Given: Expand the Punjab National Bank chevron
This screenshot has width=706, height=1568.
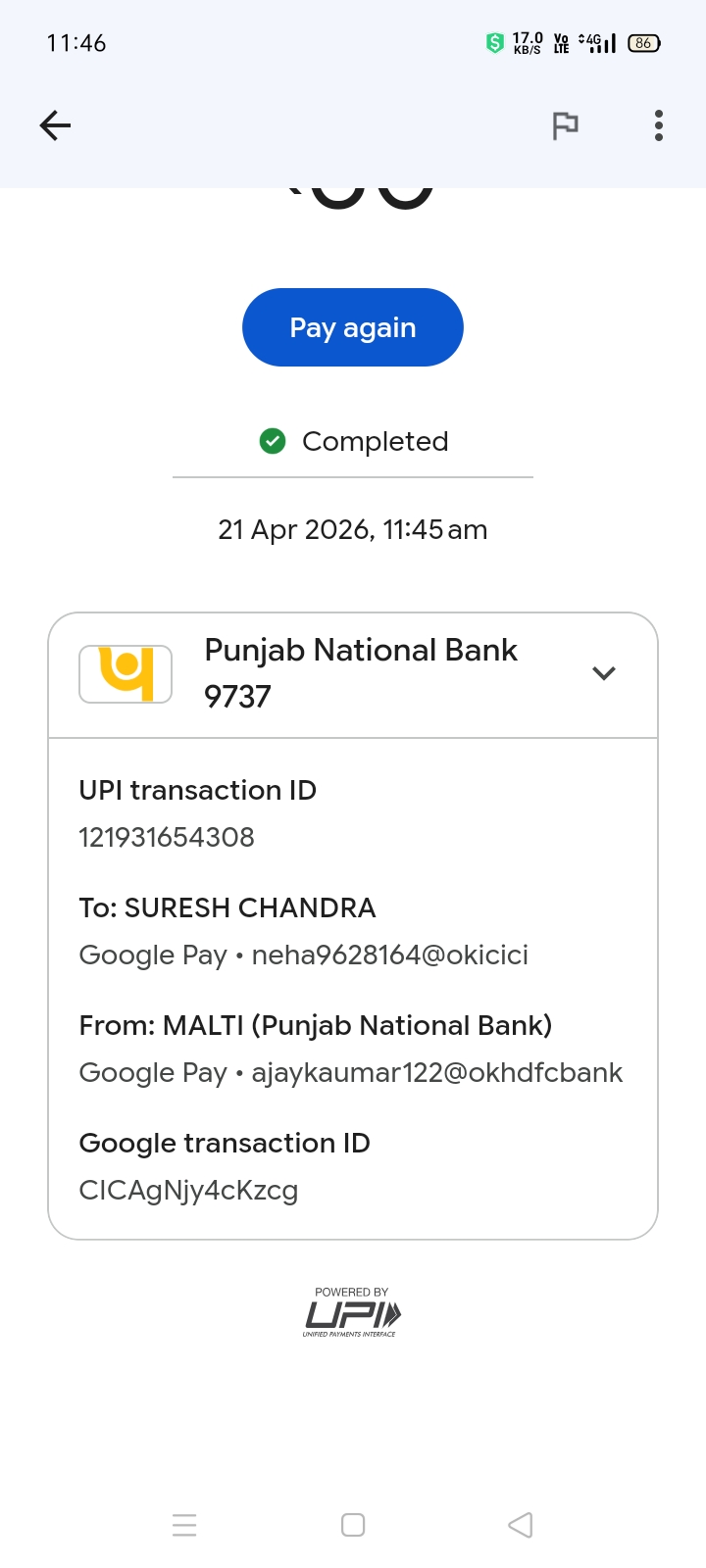Looking at the screenshot, I should click(x=604, y=673).
